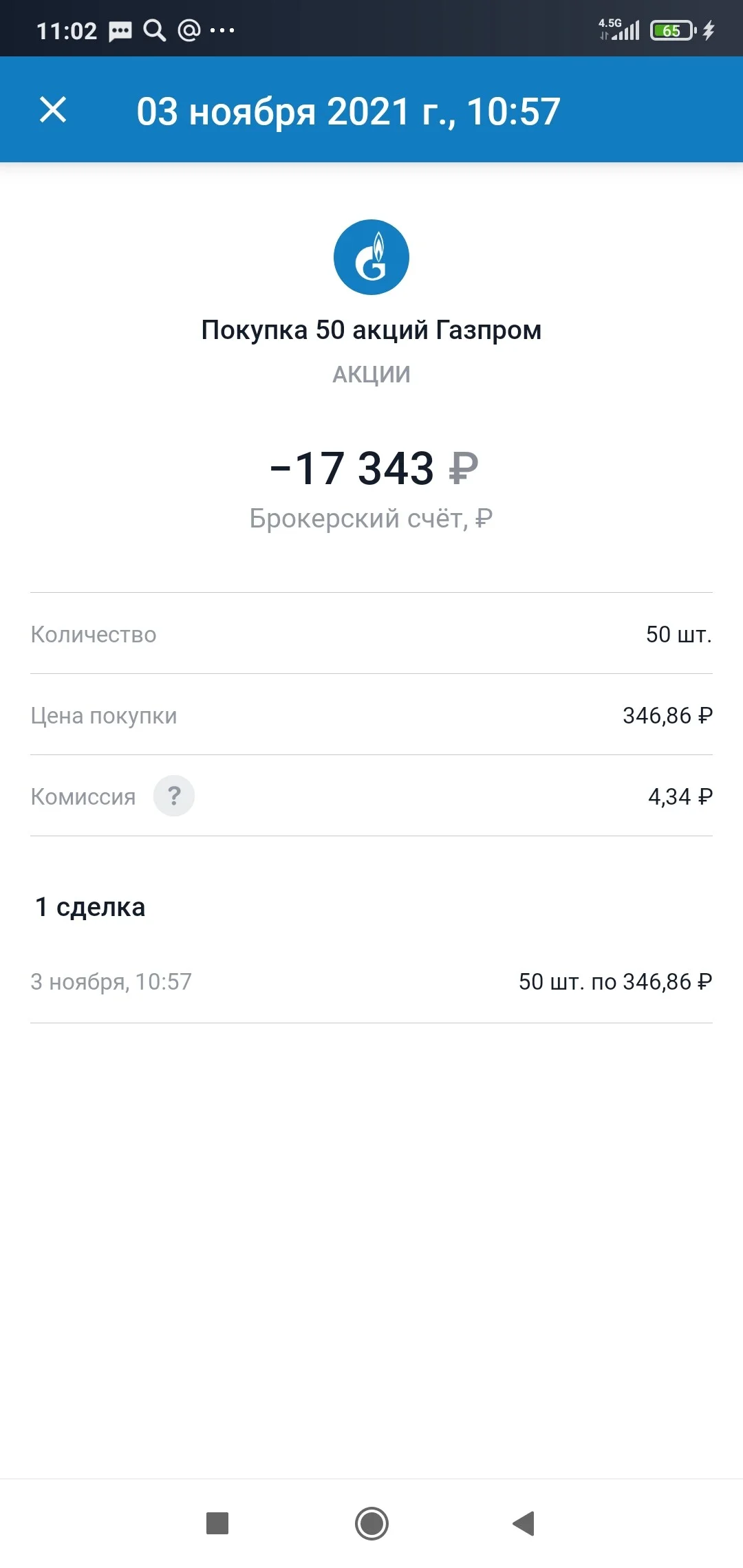
Task: Tap the Android home circle button
Action: (x=371, y=1523)
